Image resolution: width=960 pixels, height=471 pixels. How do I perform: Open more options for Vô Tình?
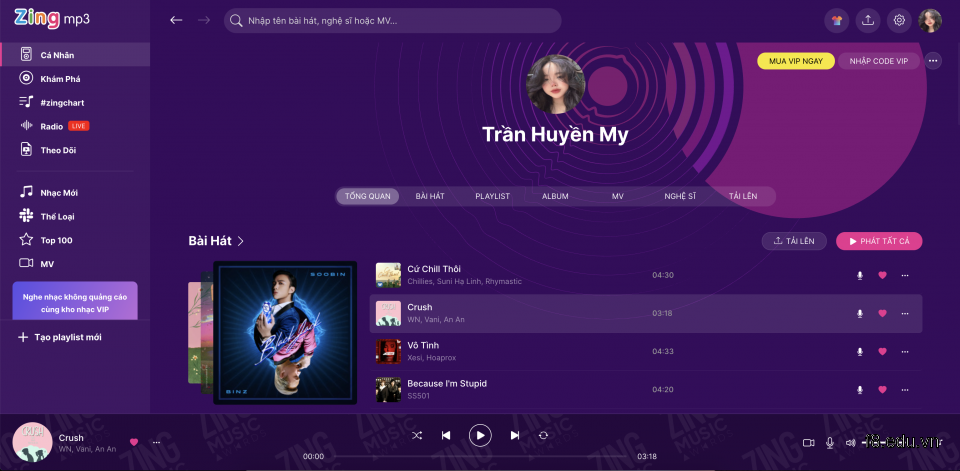[x=905, y=352]
